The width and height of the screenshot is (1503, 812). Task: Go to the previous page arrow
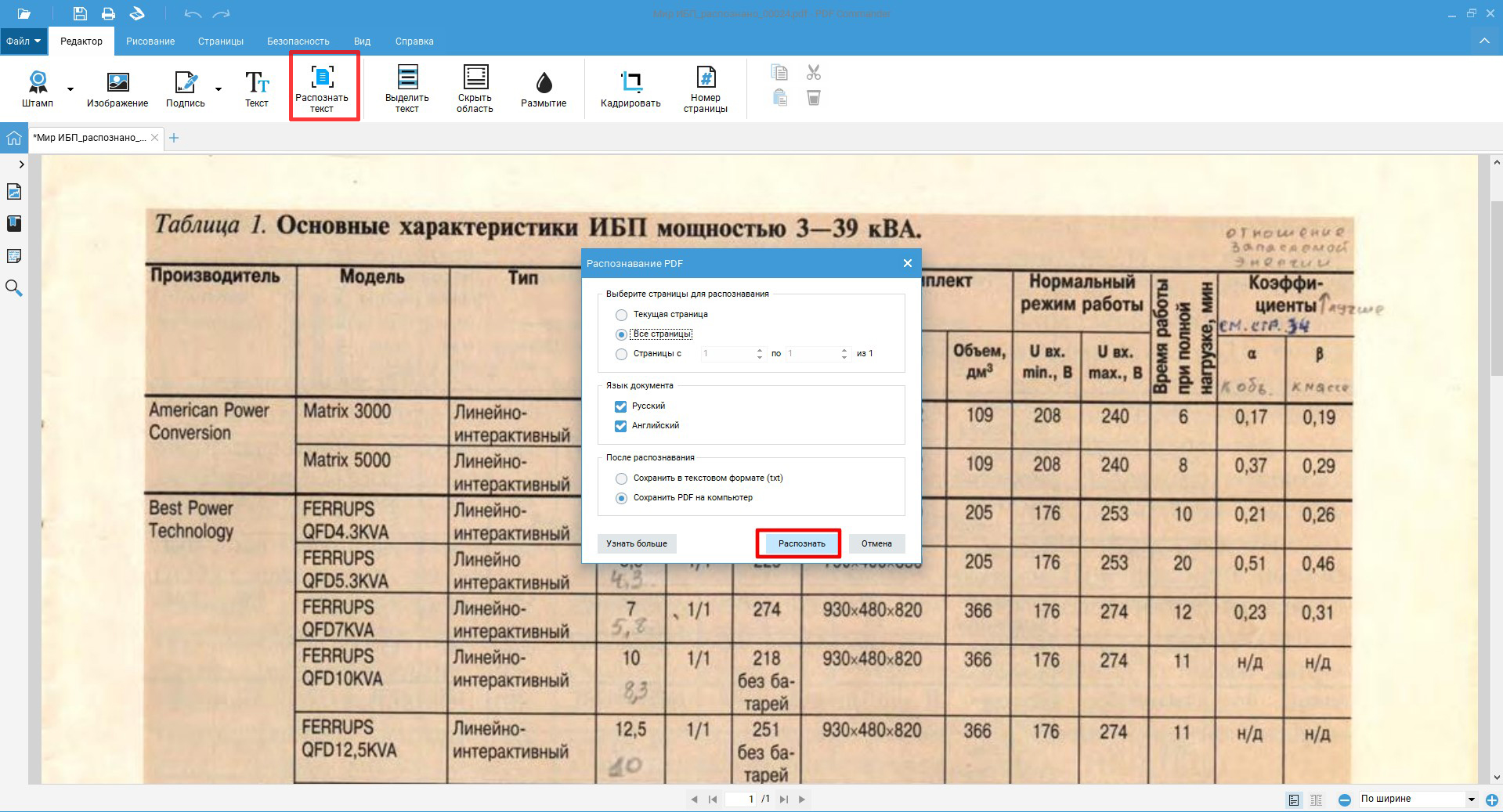pos(694,799)
